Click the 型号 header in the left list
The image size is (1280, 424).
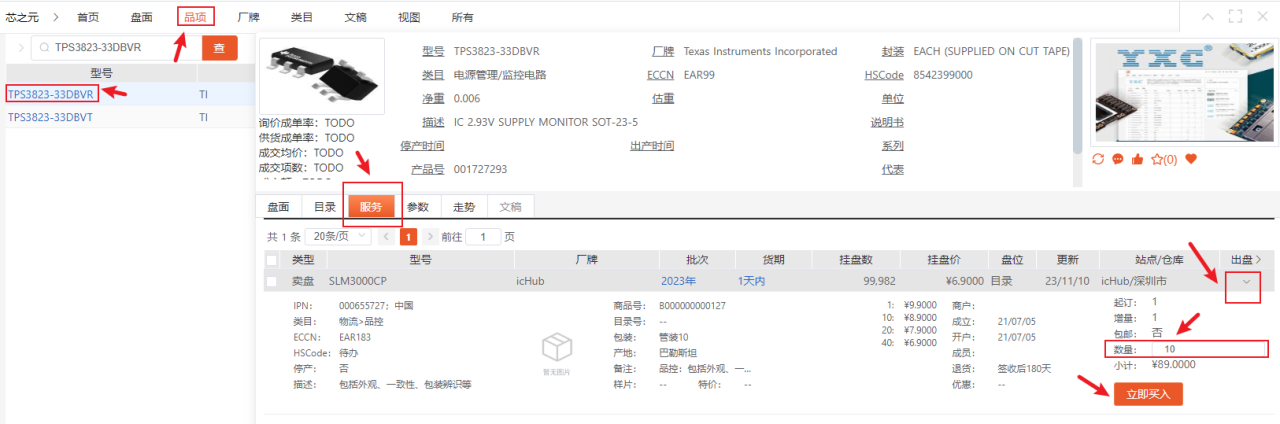click(x=101, y=73)
